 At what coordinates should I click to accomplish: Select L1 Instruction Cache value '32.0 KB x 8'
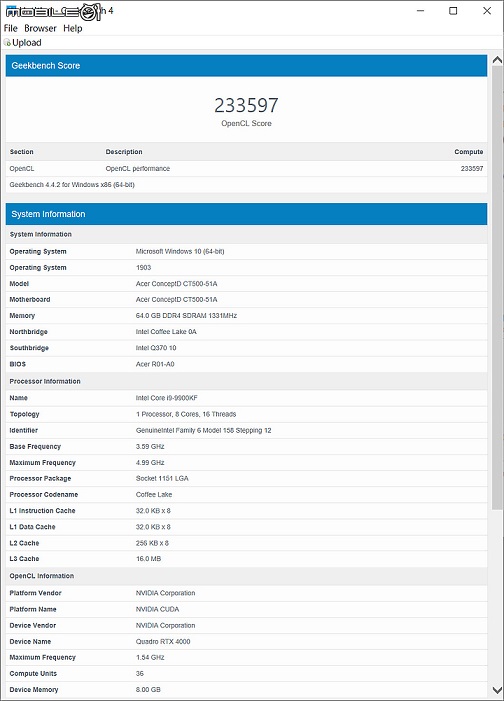click(x=153, y=511)
